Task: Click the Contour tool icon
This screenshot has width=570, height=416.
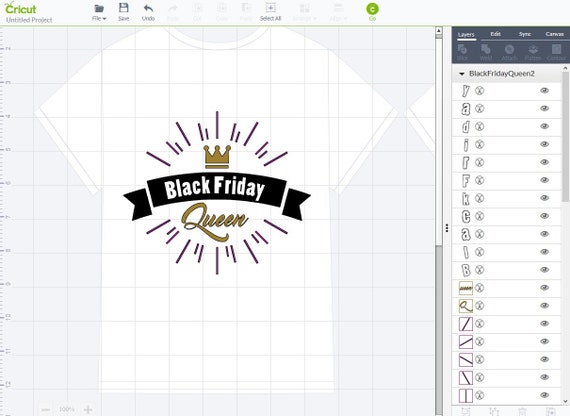Action: pos(556,52)
